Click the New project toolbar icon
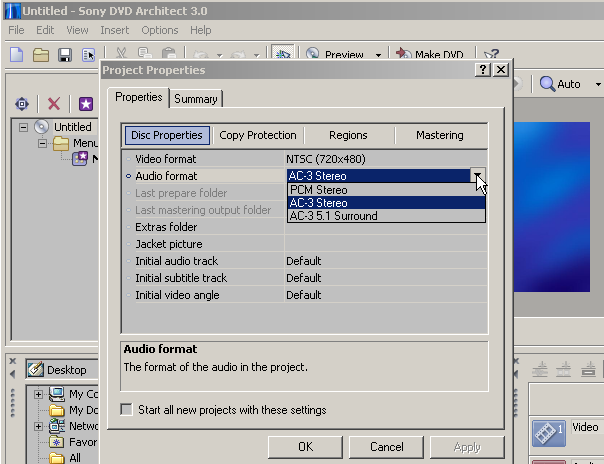Screen dimensions: 604x464 click(16, 55)
